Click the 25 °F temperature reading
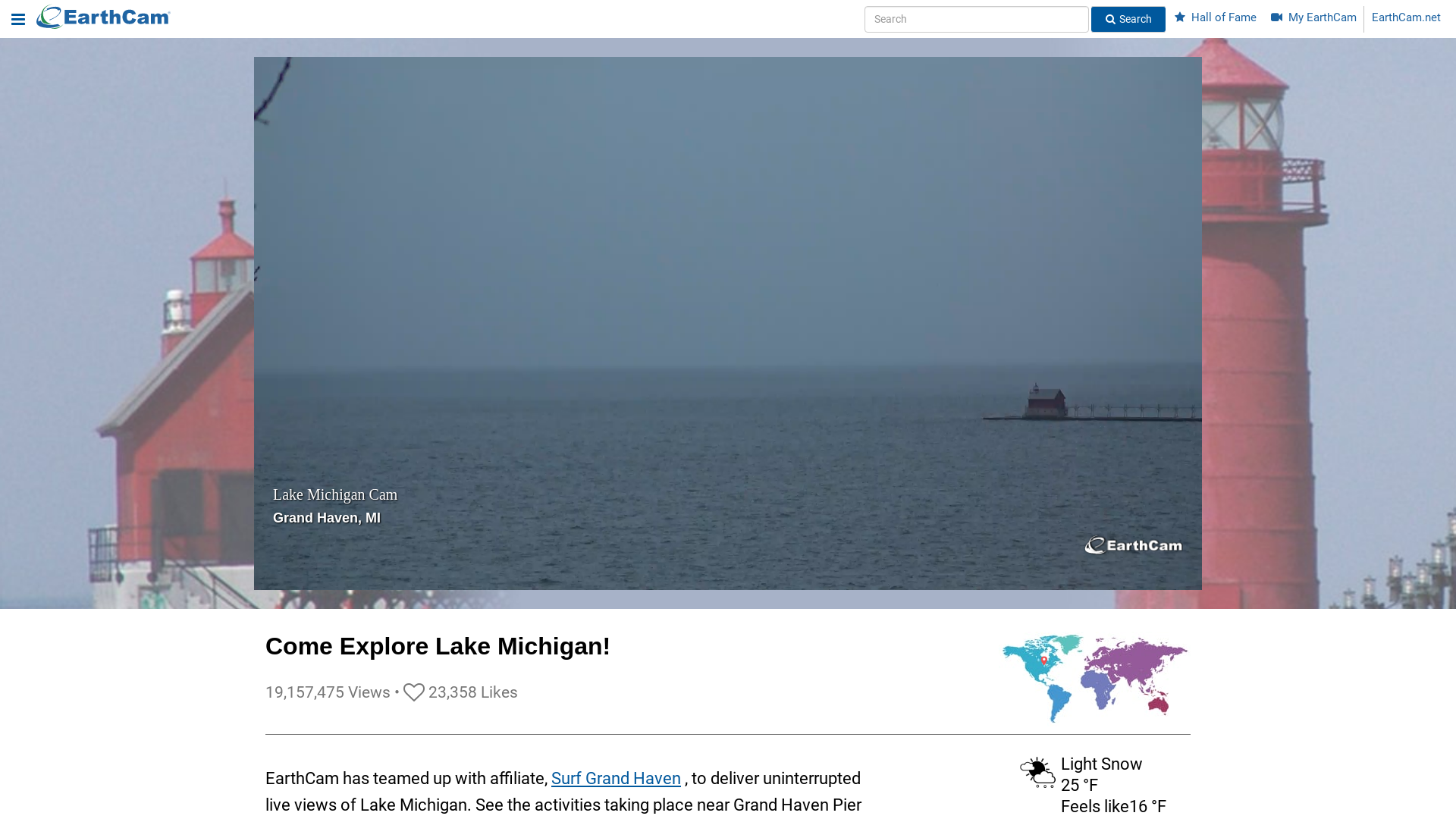 1079,786
